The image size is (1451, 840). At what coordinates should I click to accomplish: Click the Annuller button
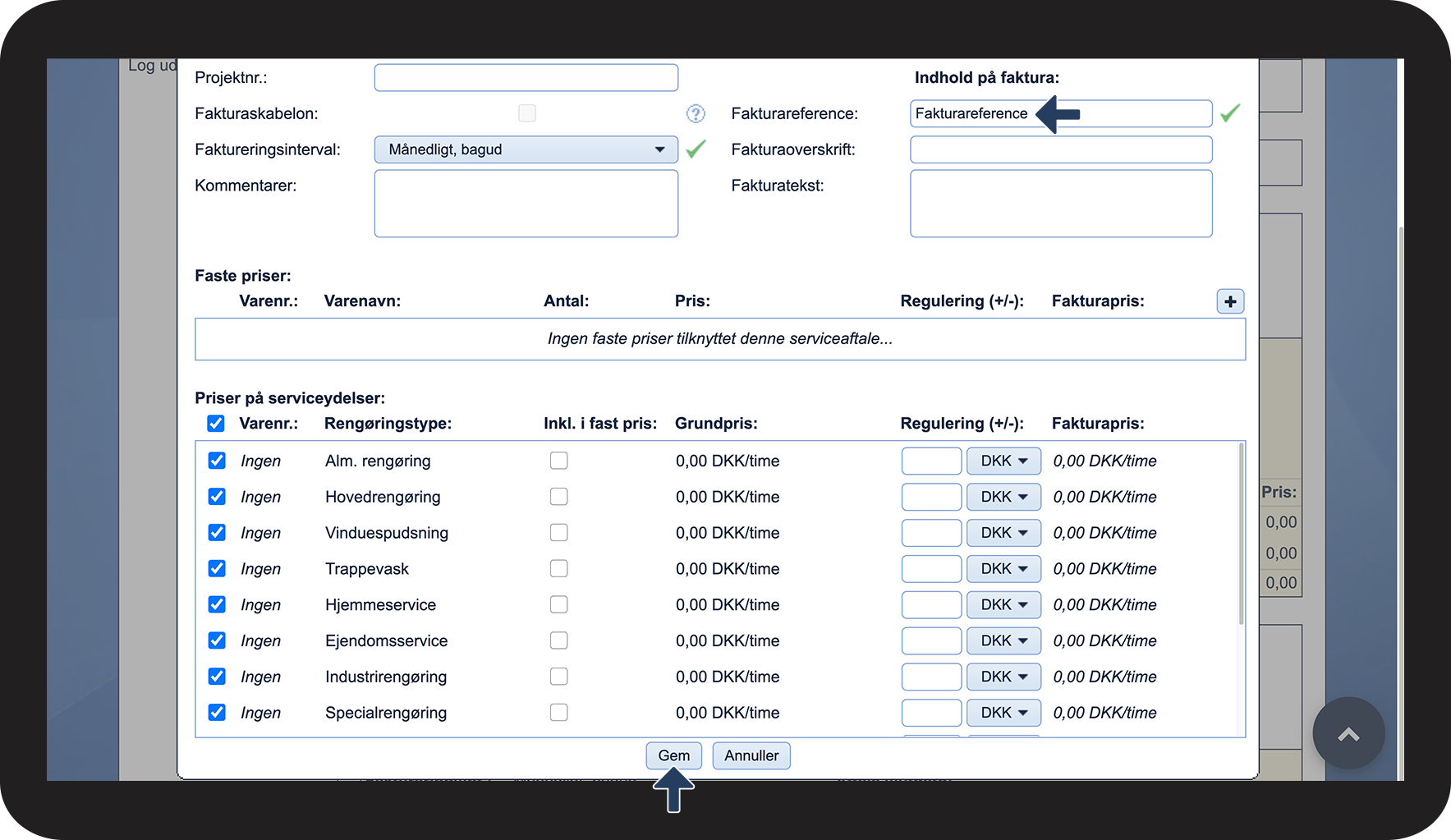[x=751, y=755]
